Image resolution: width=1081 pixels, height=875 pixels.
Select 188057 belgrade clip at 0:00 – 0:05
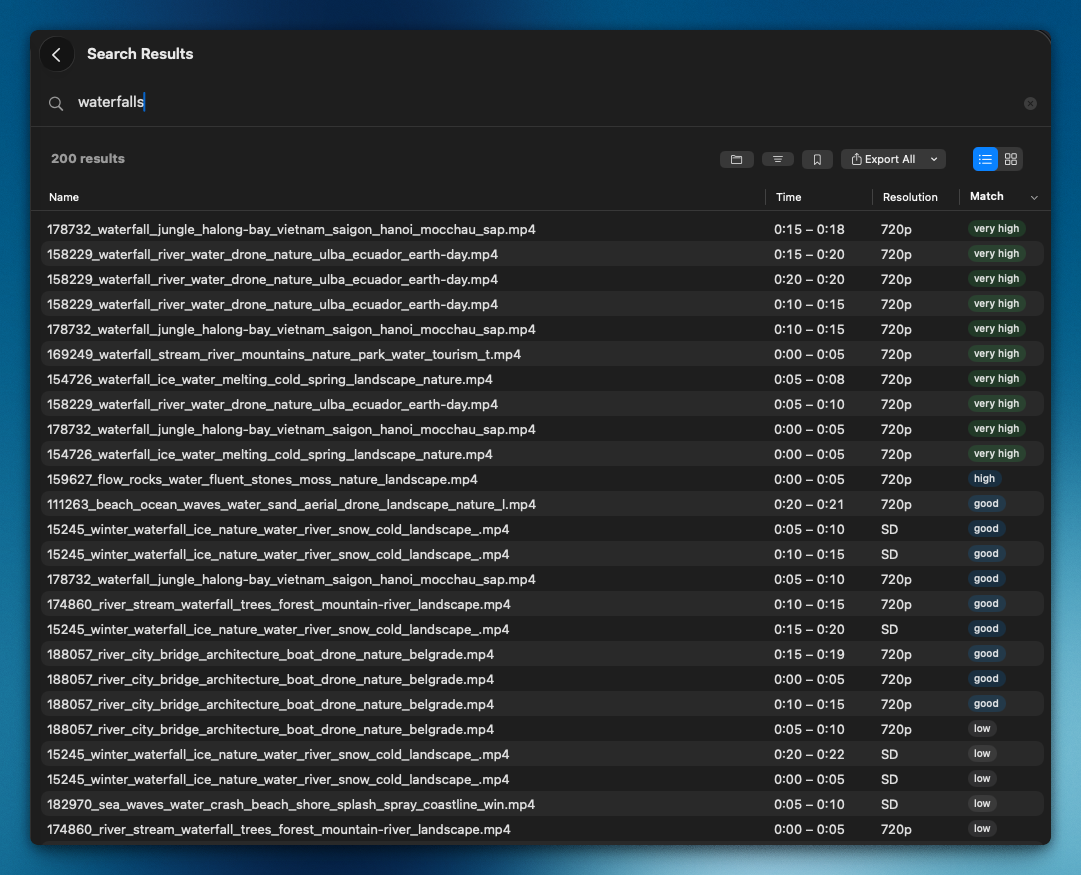pos(542,679)
